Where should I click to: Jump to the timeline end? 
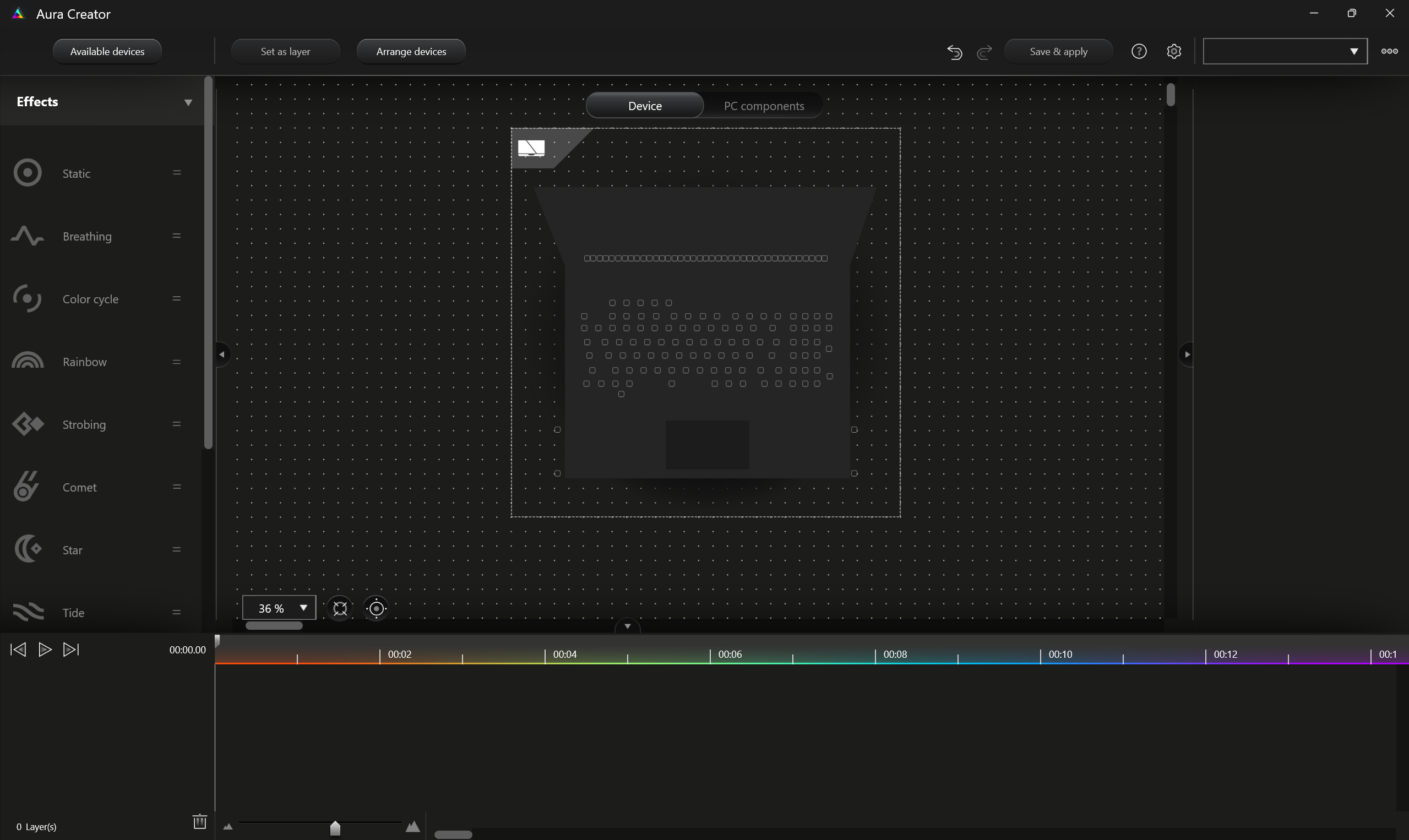pos(72,649)
